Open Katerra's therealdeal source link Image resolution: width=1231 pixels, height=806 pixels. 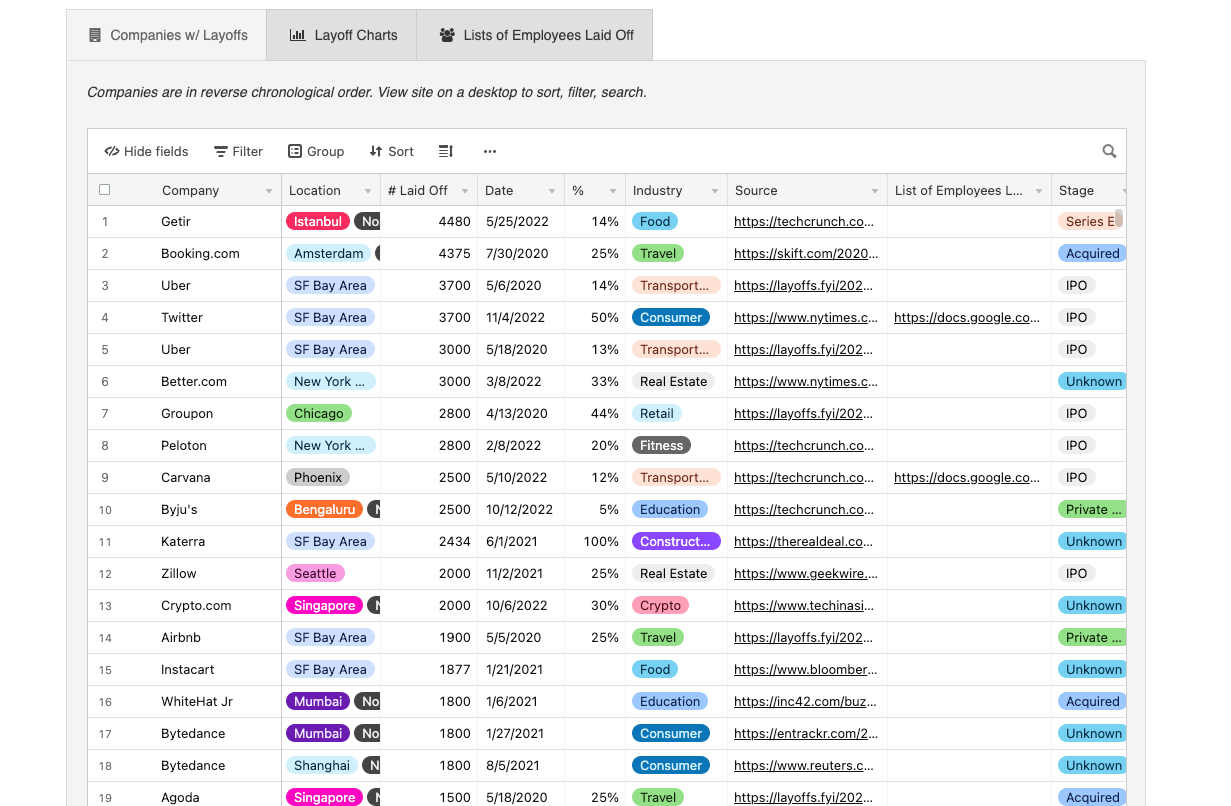(x=804, y=542)
